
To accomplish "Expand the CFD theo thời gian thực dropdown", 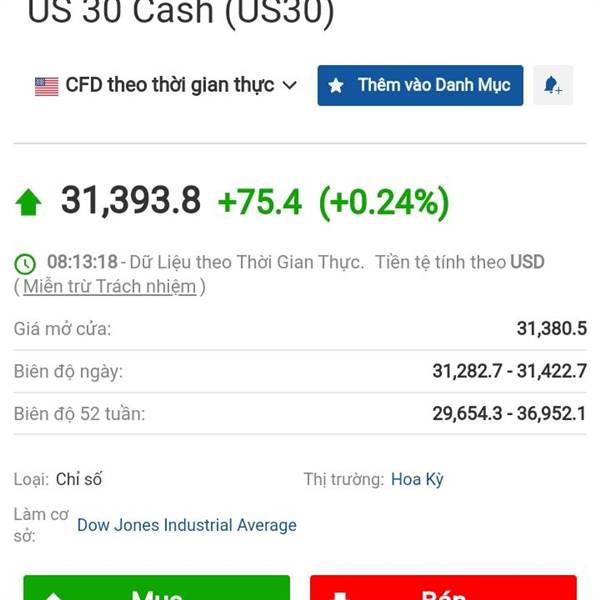I will pyautogui.click(x=166, y=85).
